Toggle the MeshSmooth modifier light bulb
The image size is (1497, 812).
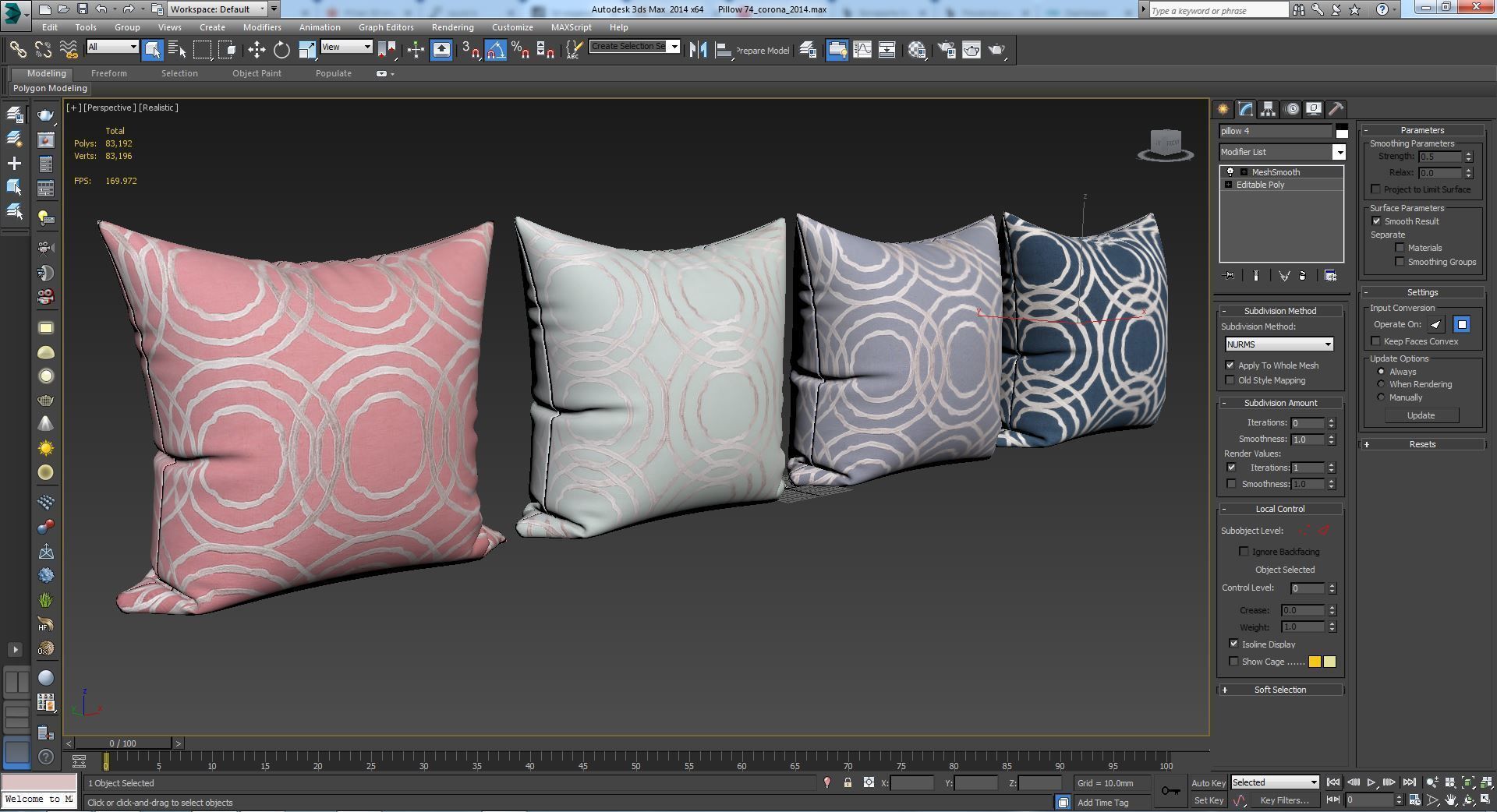tap(1230, 172)
